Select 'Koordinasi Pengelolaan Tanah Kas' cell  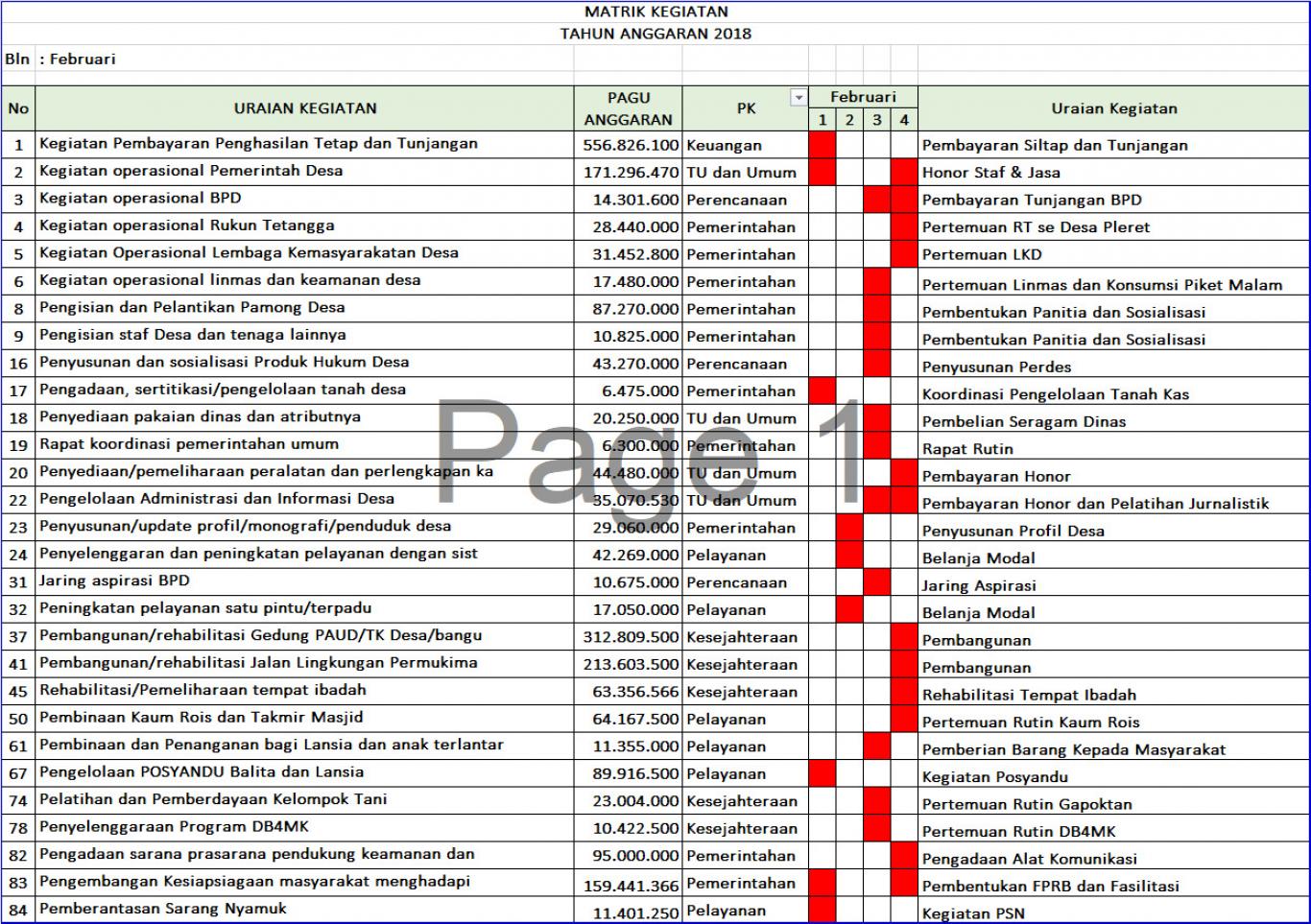(1113, 393)
